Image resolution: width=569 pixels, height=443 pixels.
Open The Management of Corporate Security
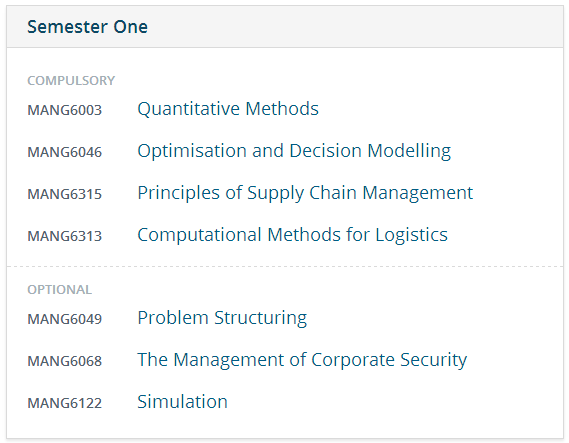(302, 360)
